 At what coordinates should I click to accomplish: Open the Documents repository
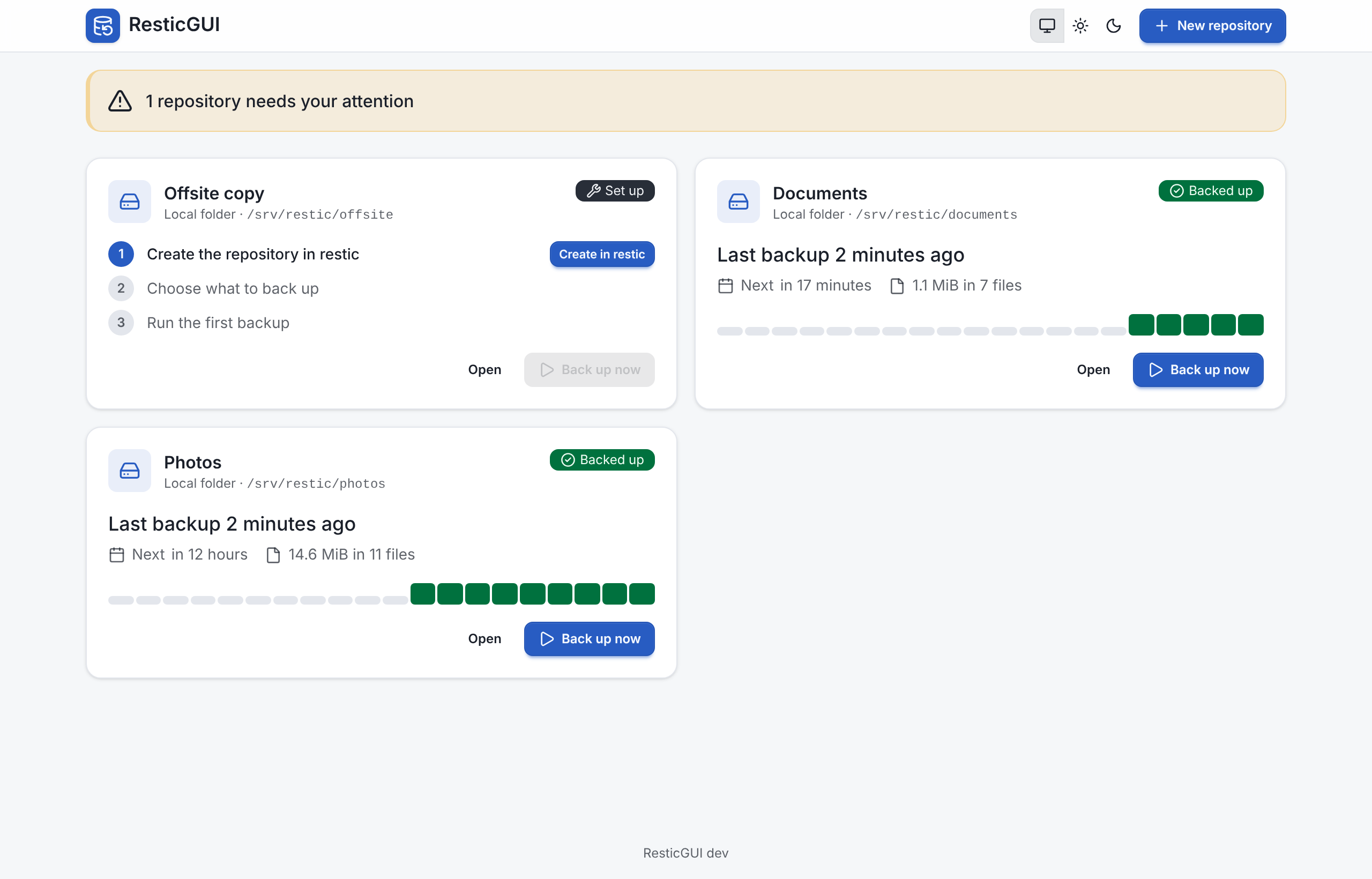point(1093,369)
